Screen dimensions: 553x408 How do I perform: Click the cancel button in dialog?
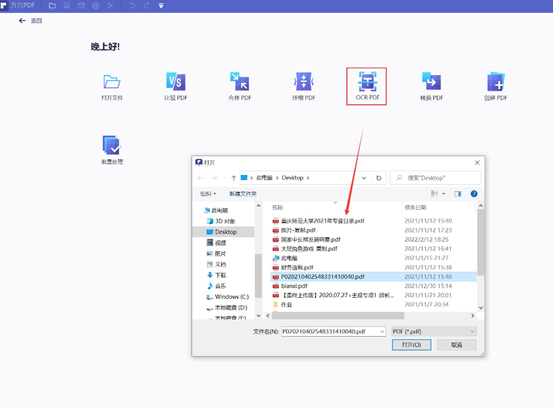click(x=456, y=345)
